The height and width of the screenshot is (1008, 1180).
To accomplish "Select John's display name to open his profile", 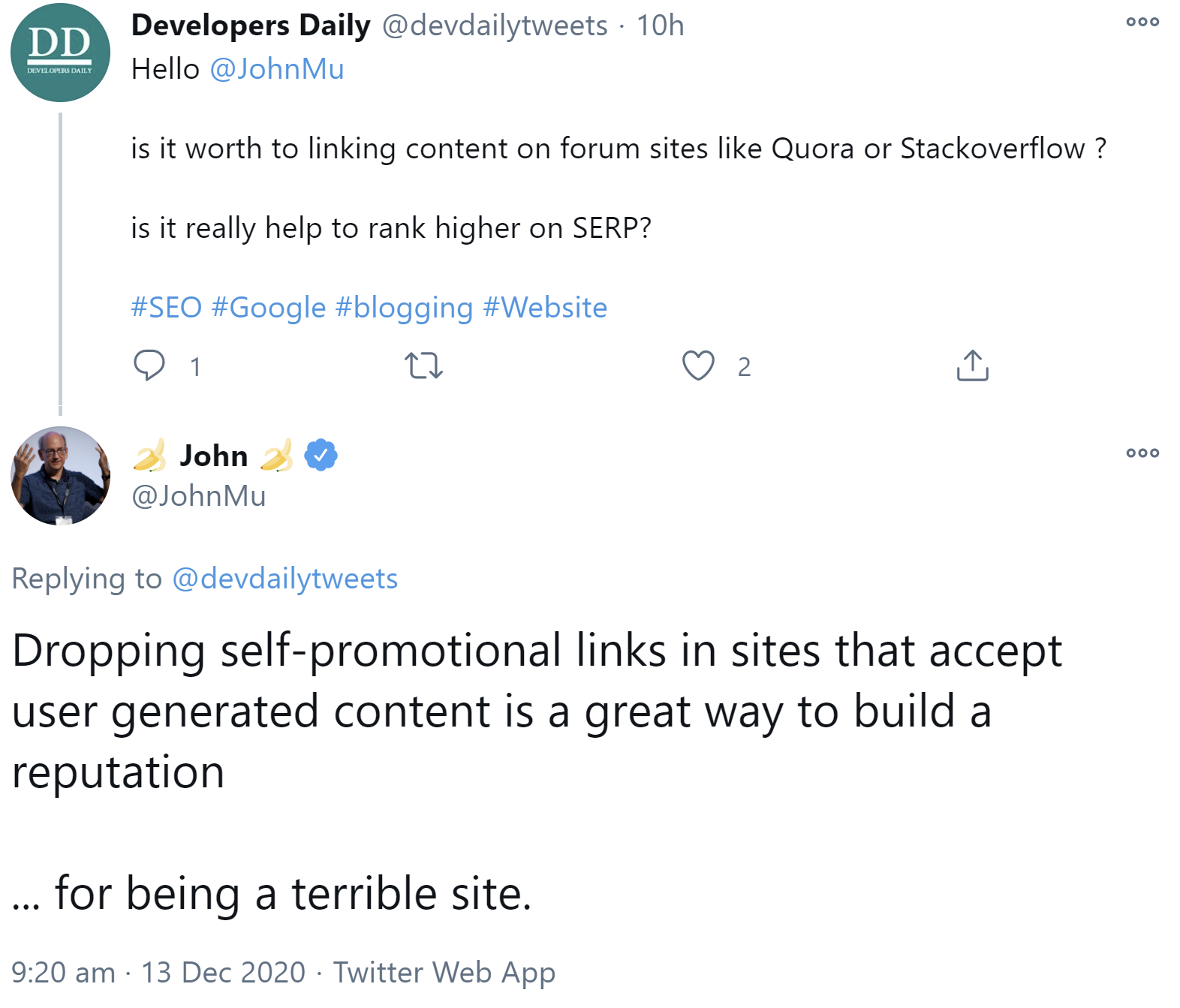I will point(213,454).
